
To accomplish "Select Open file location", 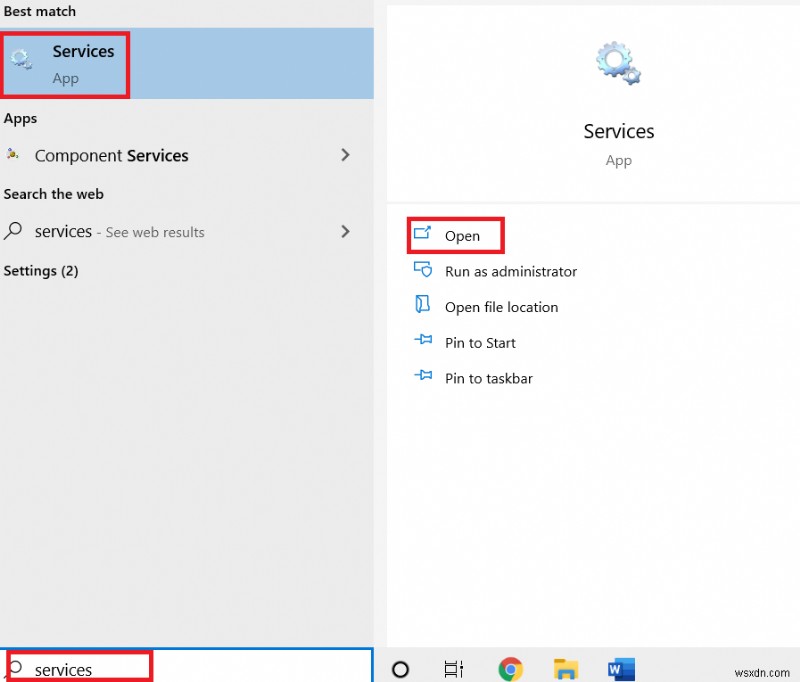I will pos(502,307).
